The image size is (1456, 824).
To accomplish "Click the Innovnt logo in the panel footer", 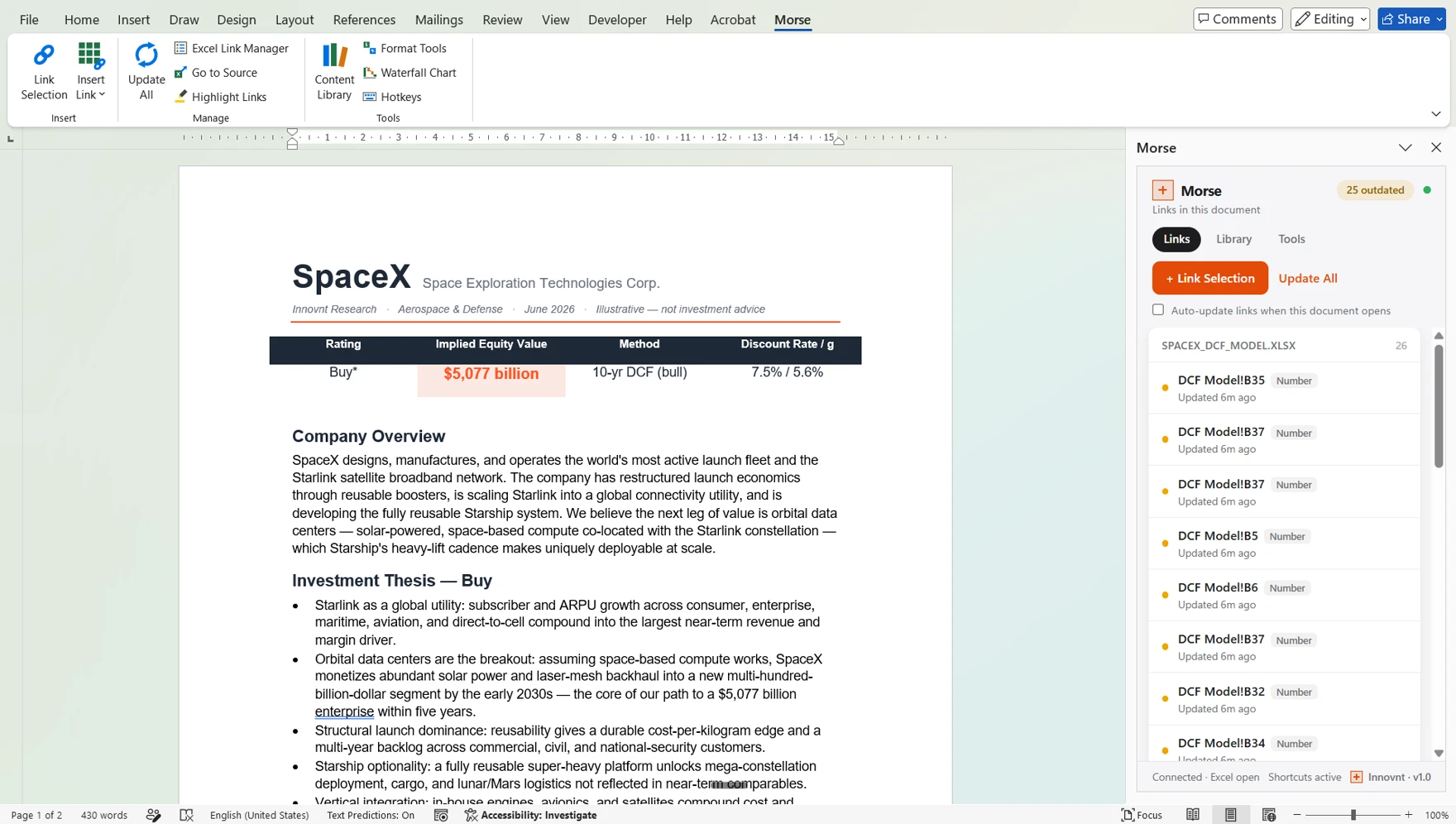I will [x=1357, y=777].
